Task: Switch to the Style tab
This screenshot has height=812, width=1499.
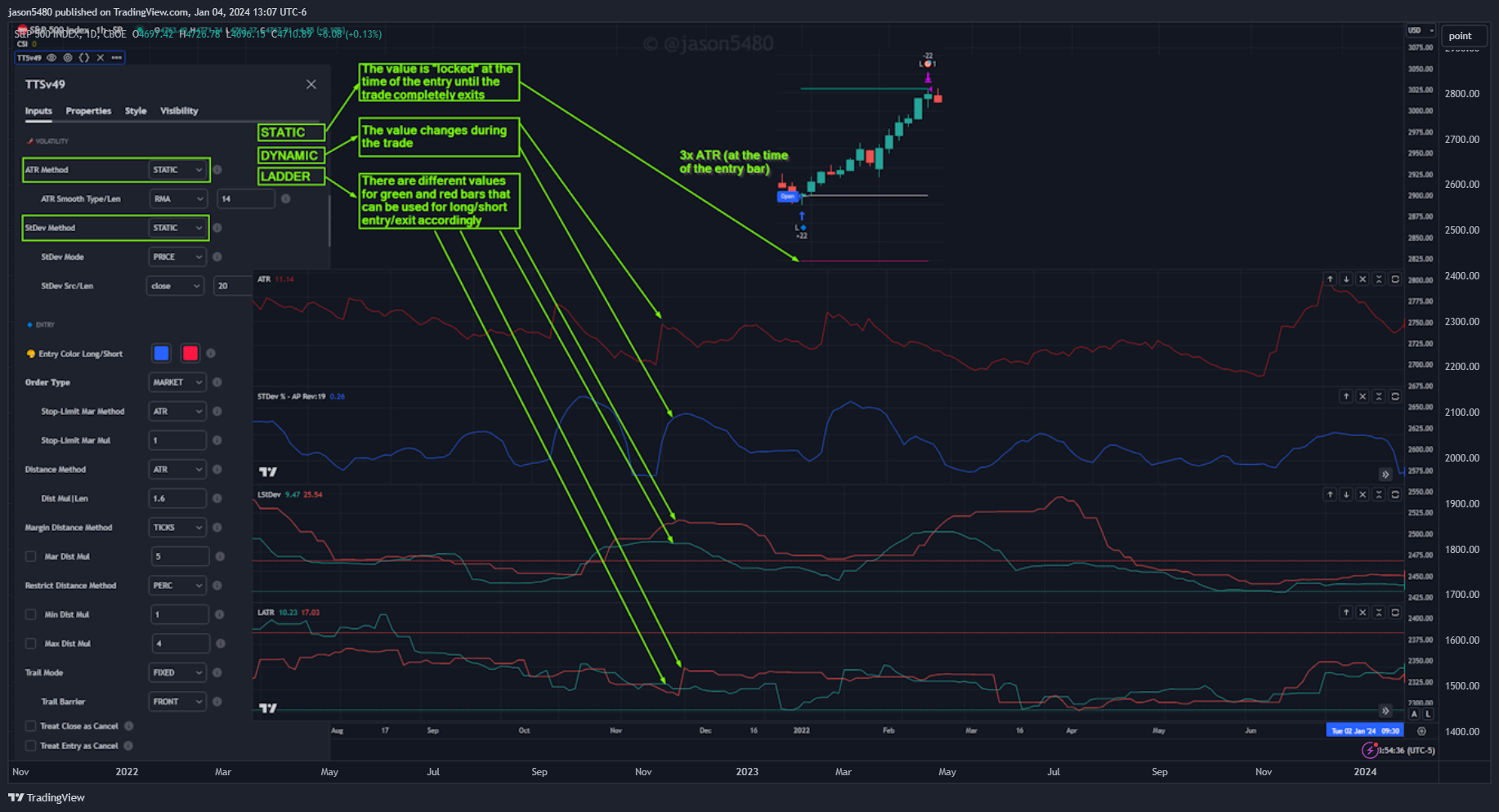Action: [x=136, y=111]
